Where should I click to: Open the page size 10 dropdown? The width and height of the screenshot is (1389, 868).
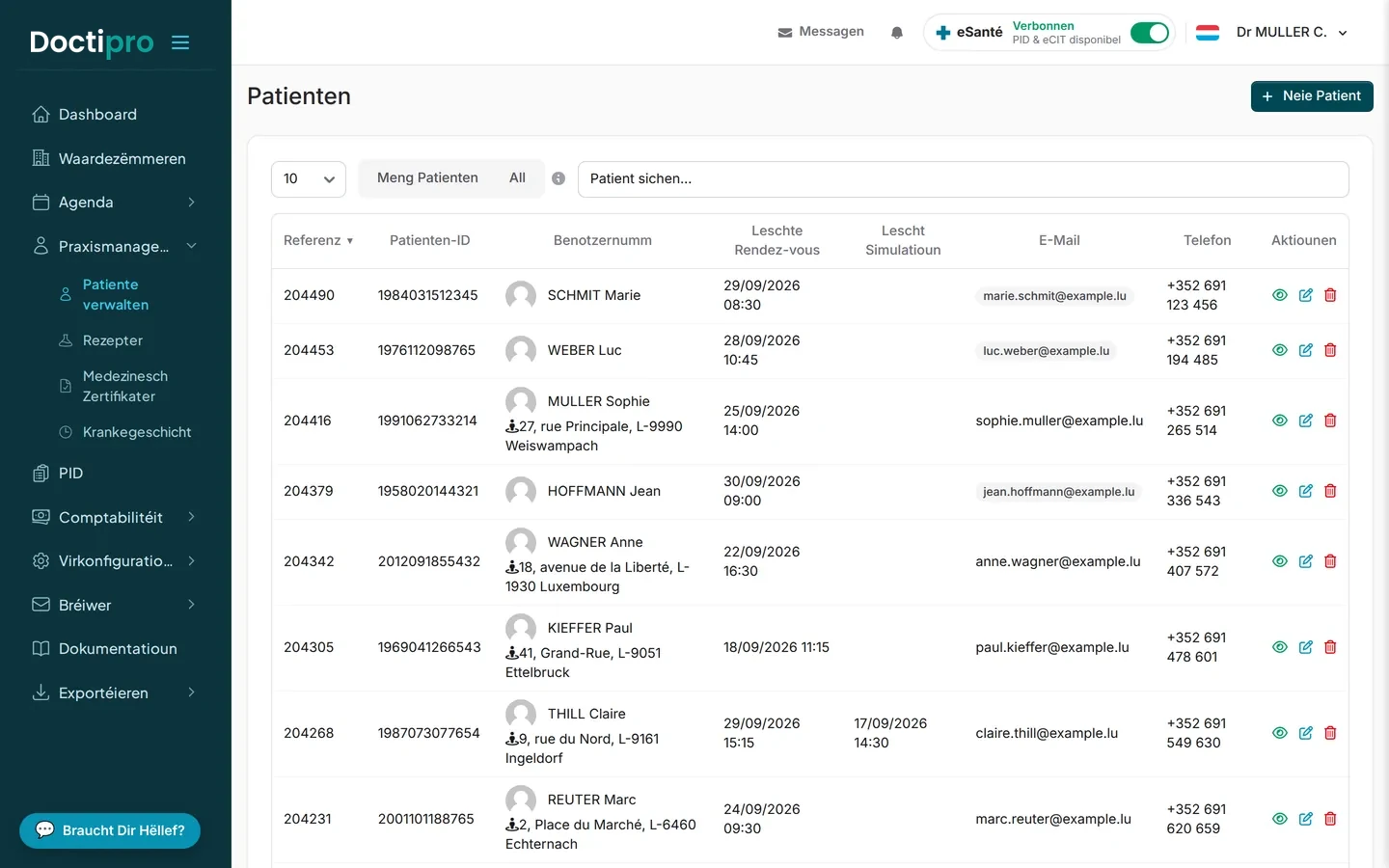[x=309, y=179]
